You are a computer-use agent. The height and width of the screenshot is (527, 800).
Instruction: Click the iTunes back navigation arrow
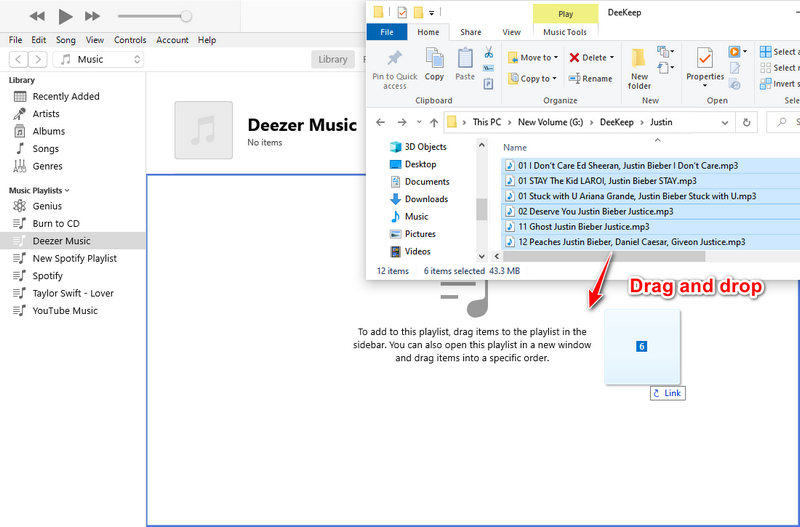18,59
